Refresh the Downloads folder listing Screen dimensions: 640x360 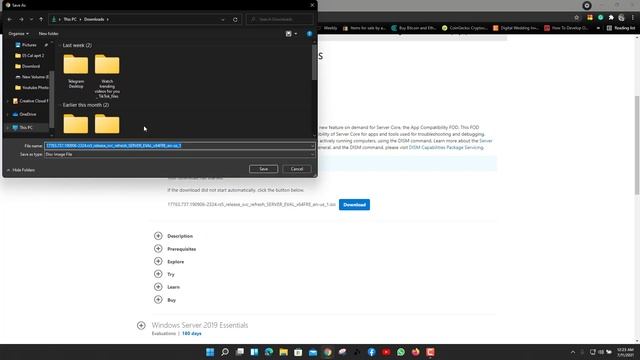[x=235, y=20]
